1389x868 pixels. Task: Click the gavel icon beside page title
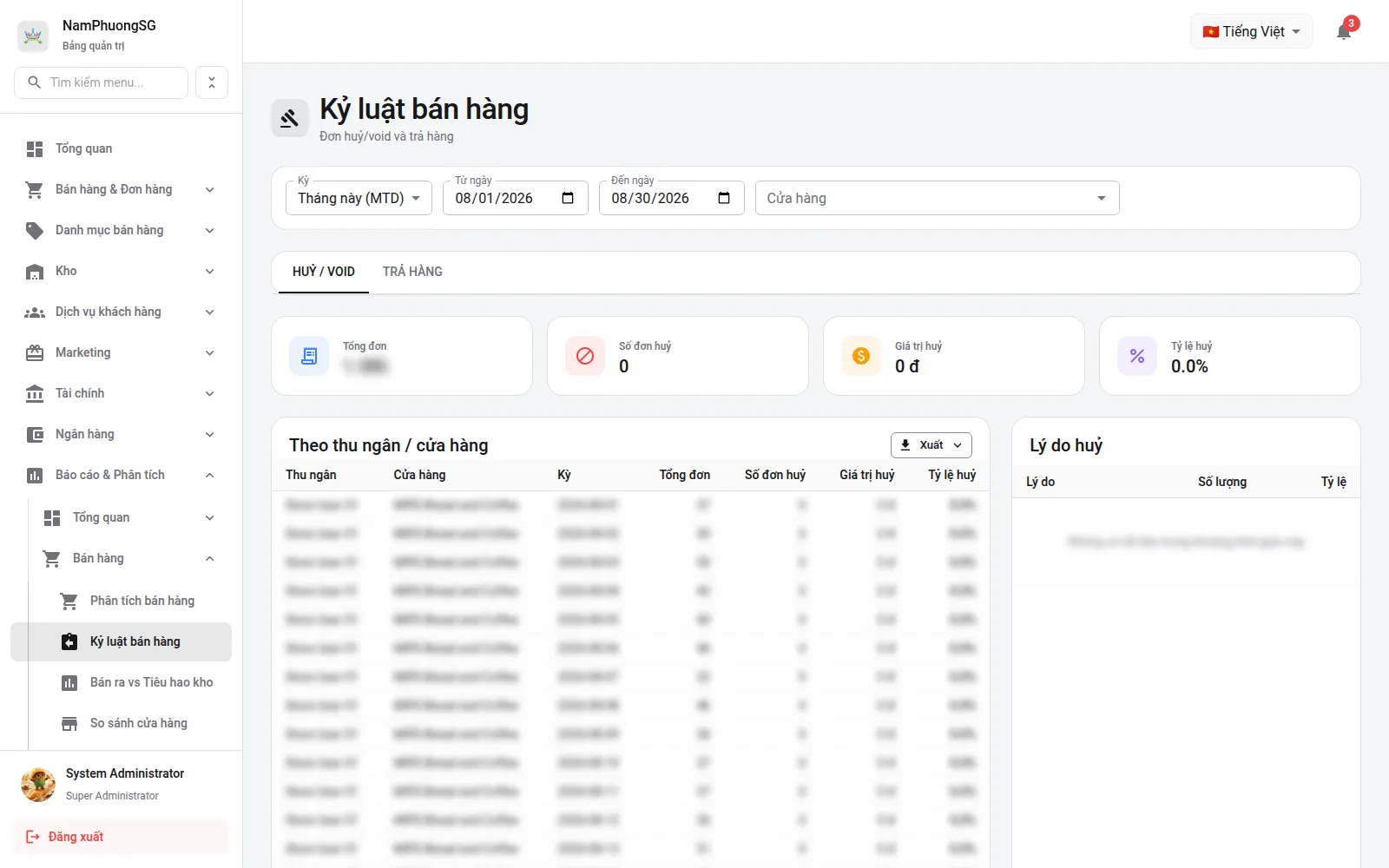pos(290,118)
